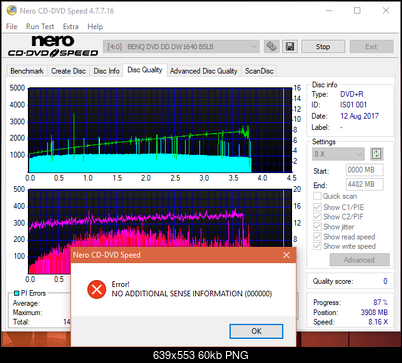
Task: Click the NO ADDITIONAL SENSE INFORMATION message
Action: pos(192,294)
